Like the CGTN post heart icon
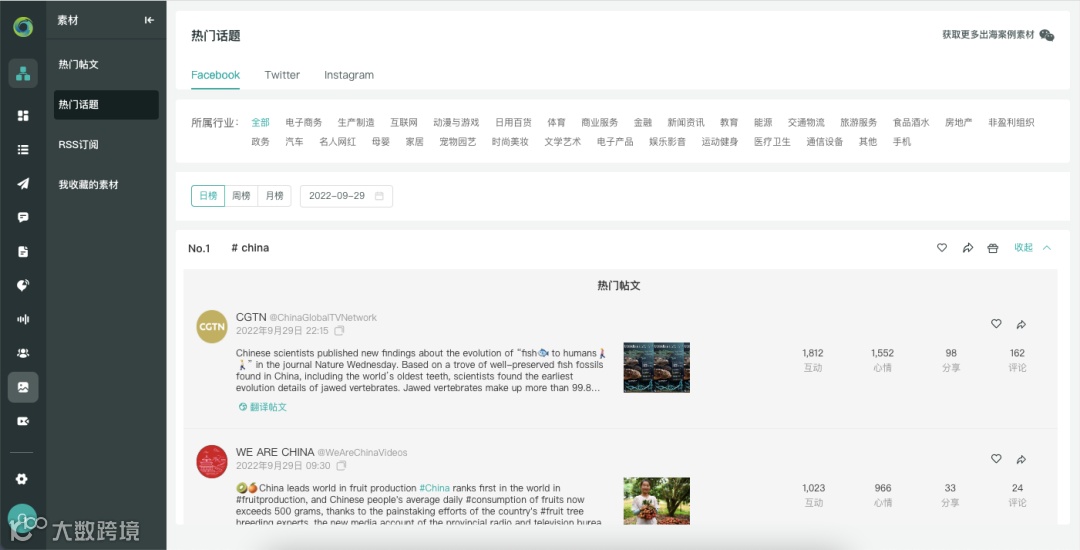Image resolution: width=1080 pixels, height=550 pixels. (996, 324)
